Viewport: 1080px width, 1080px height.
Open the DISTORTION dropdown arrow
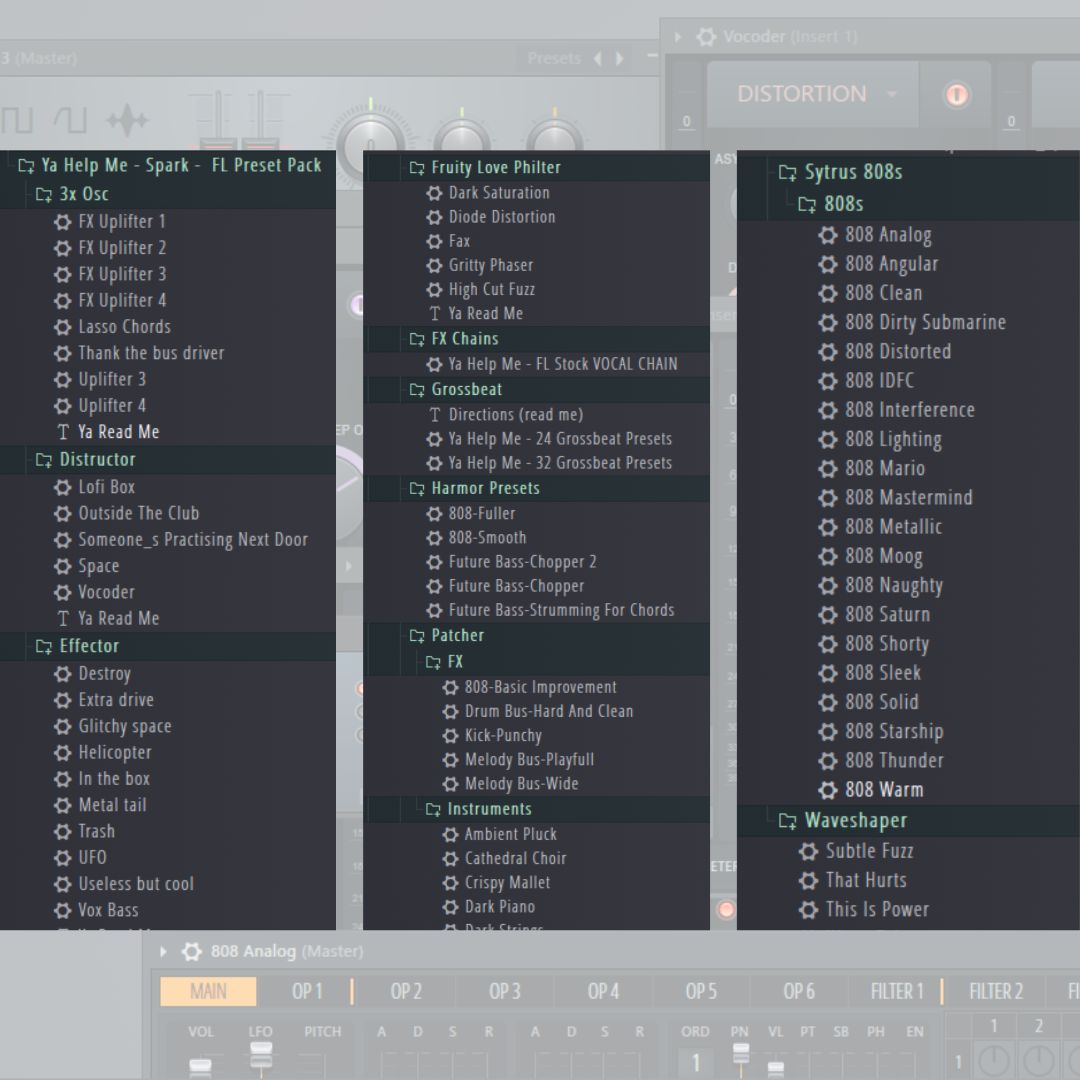(890, 95)
